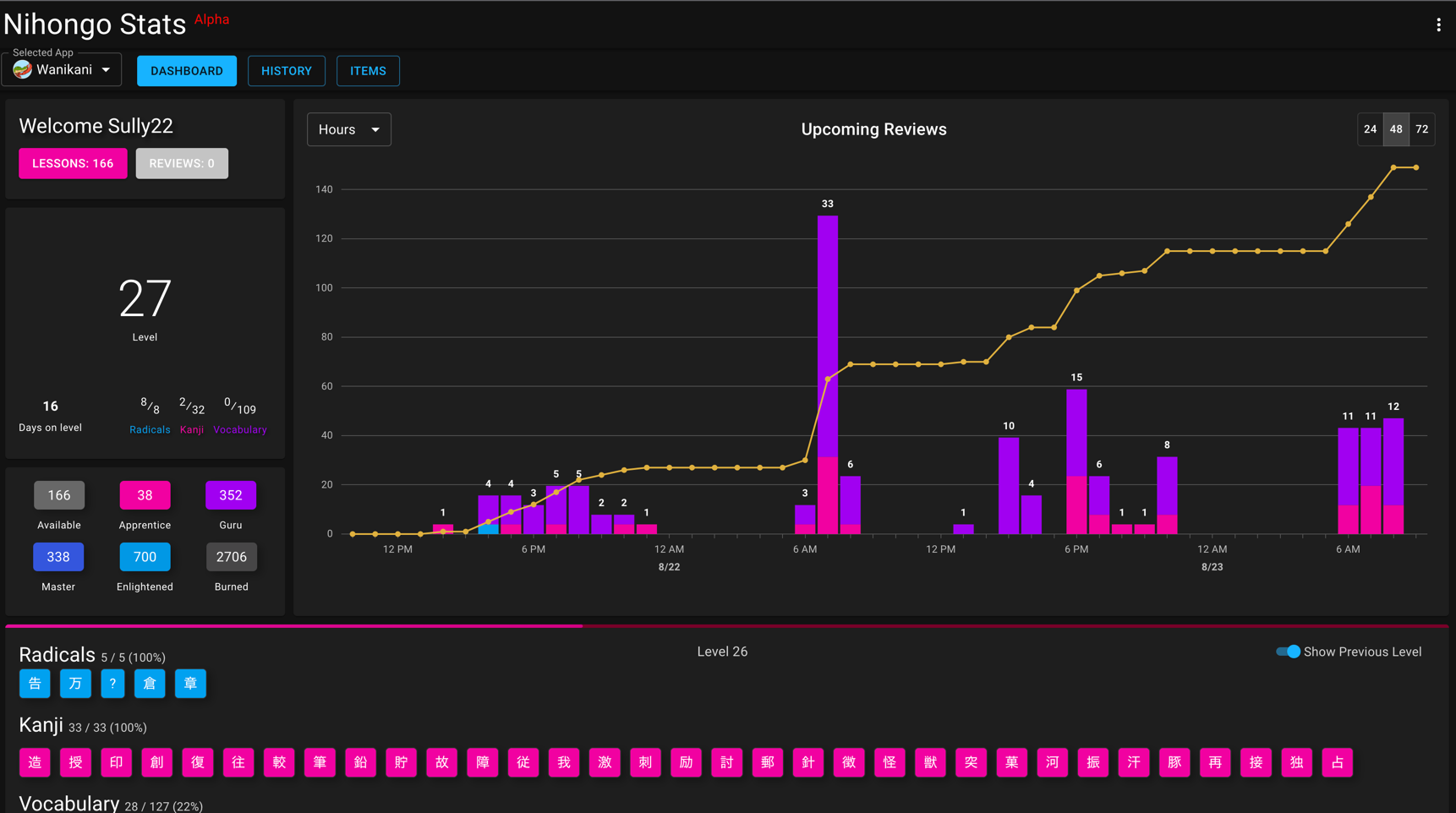Click the Reviews: 0 button
This screenshot has width=1456, height=813.
pos(182,163)
